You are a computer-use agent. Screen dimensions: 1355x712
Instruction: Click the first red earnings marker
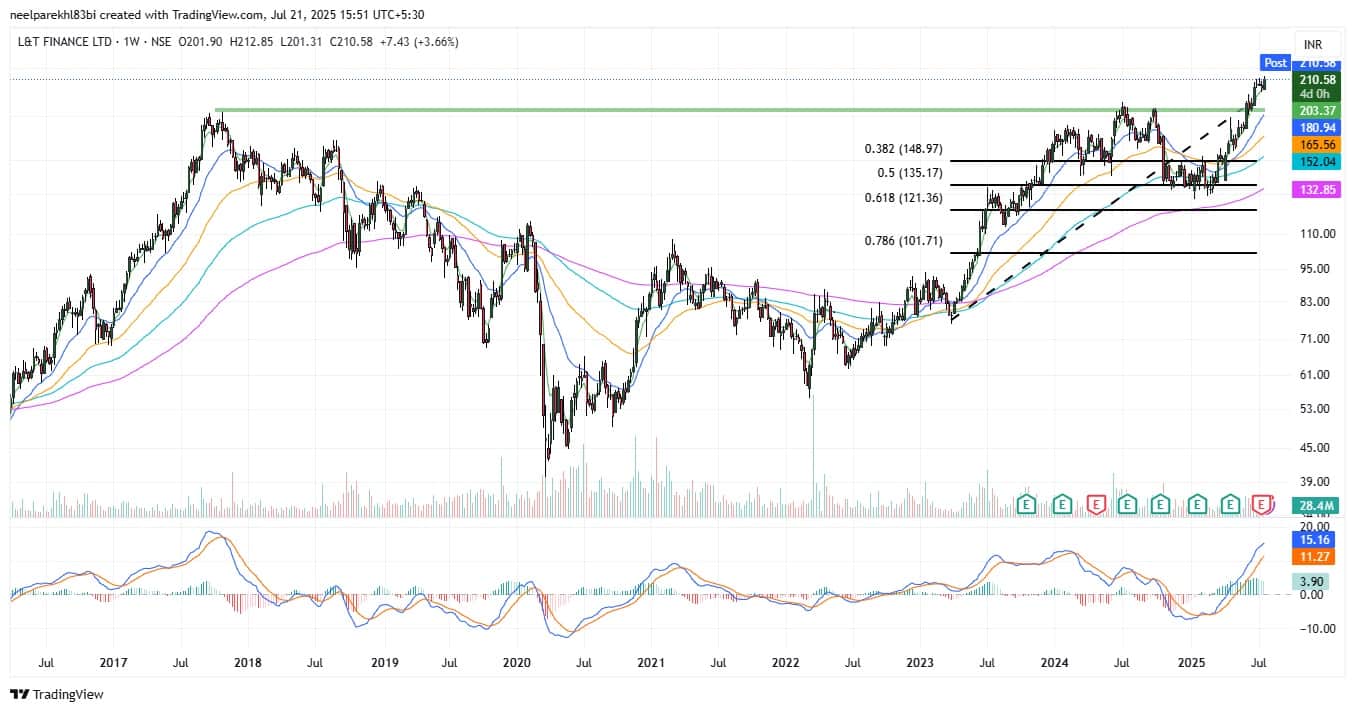(1097, 504)
